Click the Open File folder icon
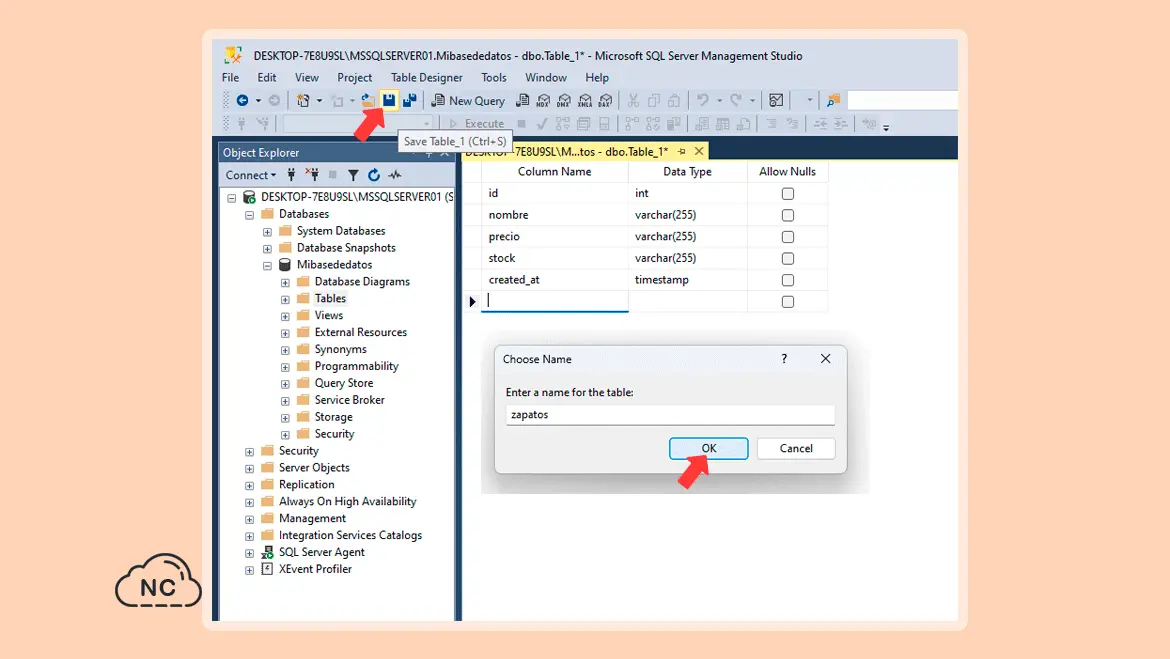 click(368, 100)
